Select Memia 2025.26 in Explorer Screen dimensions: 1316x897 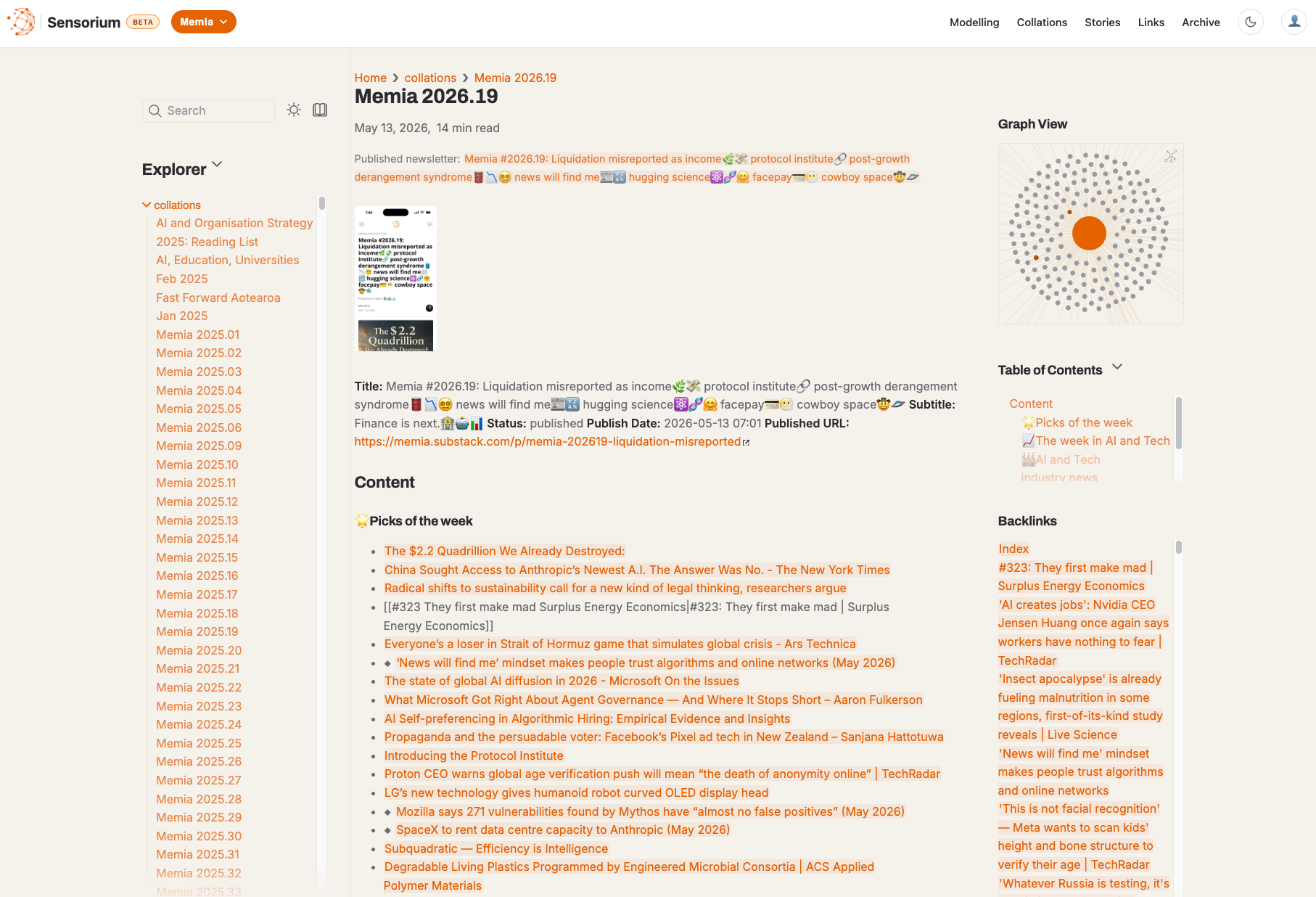click(x=199, y=761)
